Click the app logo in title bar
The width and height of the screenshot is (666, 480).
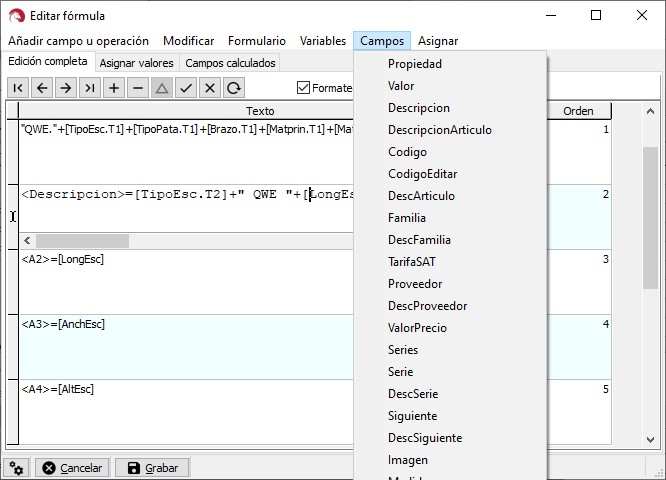click(17, 16)
